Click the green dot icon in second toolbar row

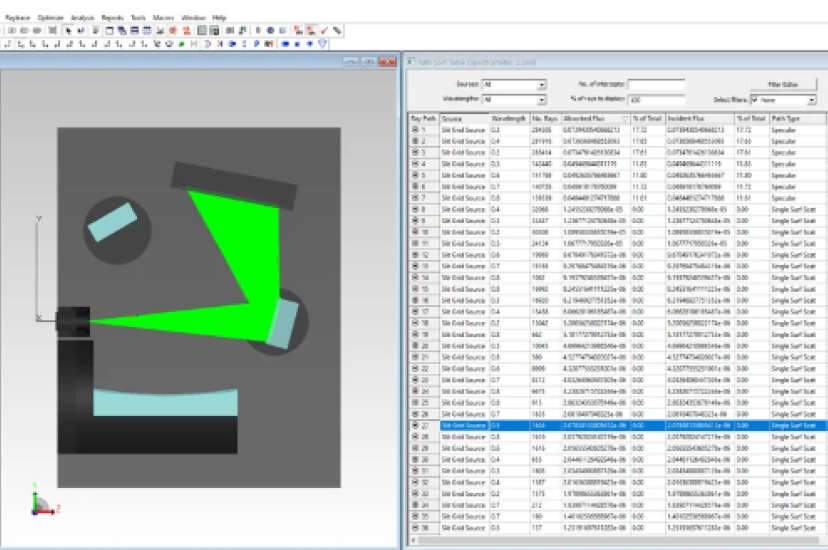(x=181, y=44)
